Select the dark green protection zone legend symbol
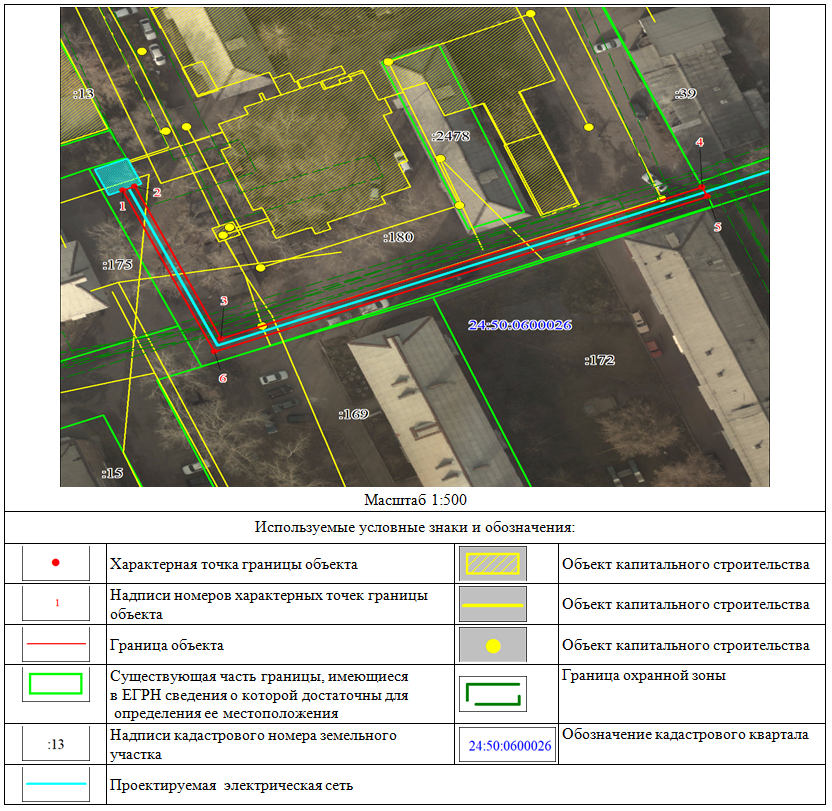 coord(492,693)
